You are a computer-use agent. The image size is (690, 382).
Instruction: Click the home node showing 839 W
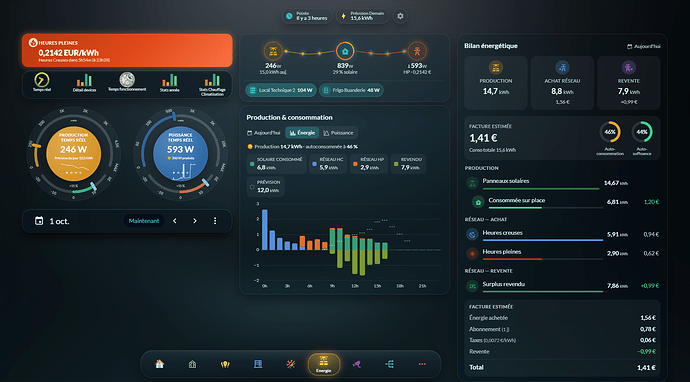tap(345, 51)
